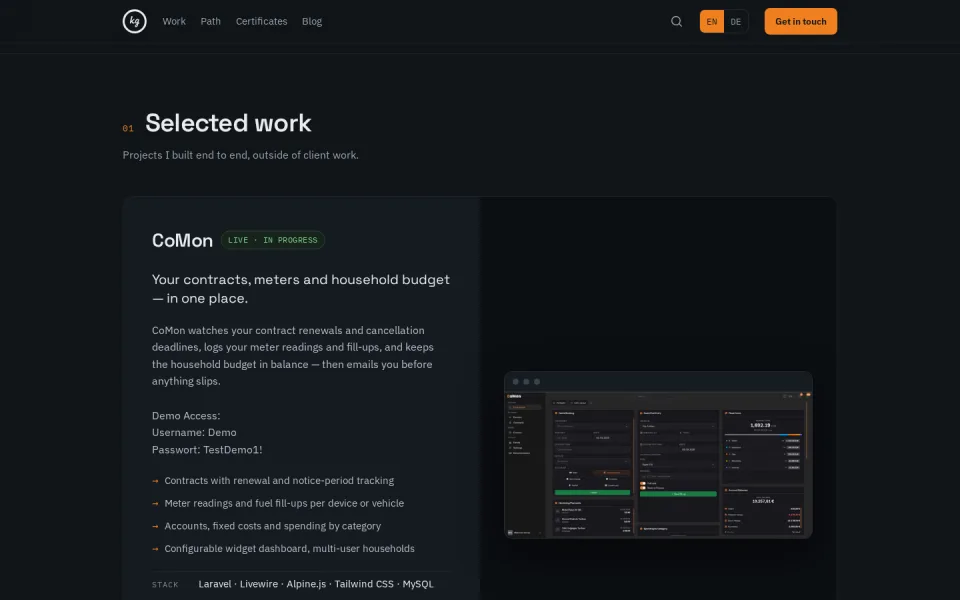Click the section number 01
Viewport: 960px width, 600px height.
pyautogui.click(x=128, y=129)
